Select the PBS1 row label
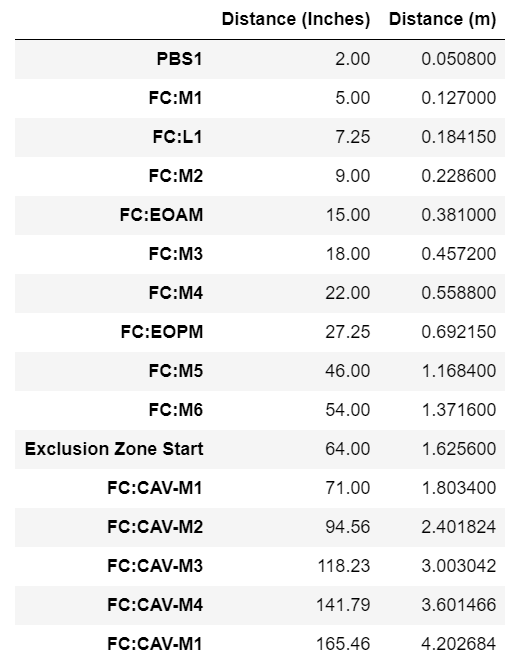This screenshot has height=668, width=517. (179, 59)
